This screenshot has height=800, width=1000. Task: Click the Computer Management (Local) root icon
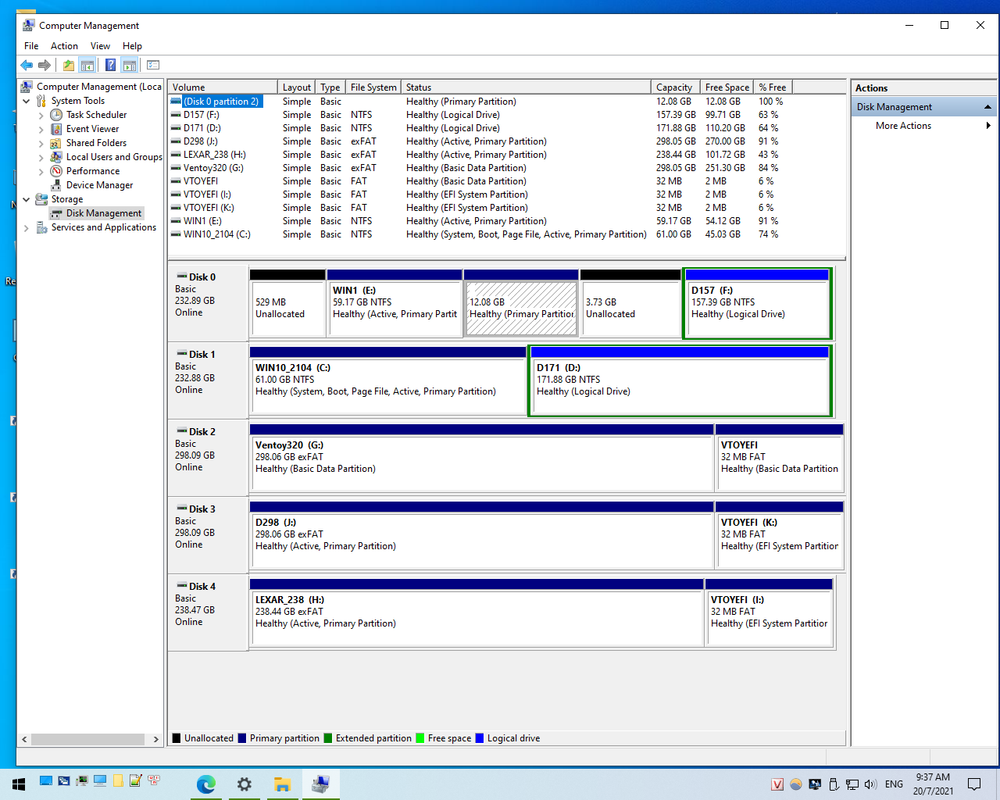coord(27,87)
